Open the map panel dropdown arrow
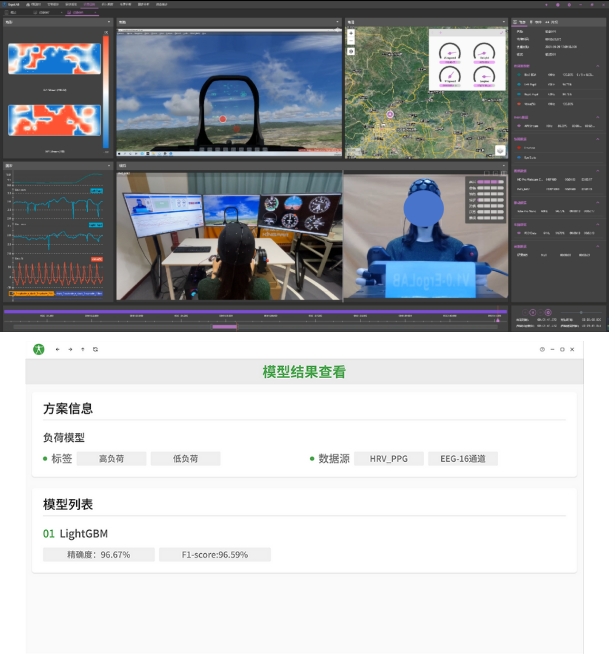The image size is (615, 671). tap(503, 22)
